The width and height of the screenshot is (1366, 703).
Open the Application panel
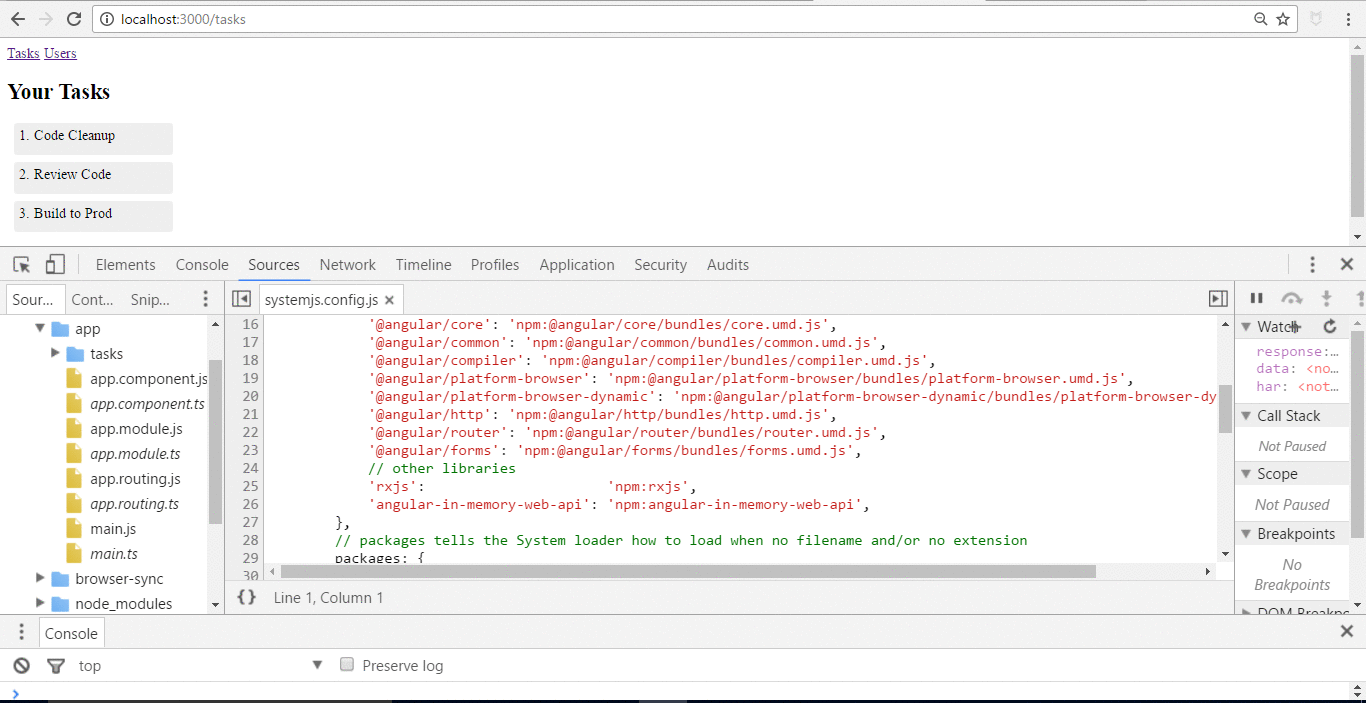click(x=577, y=264)
